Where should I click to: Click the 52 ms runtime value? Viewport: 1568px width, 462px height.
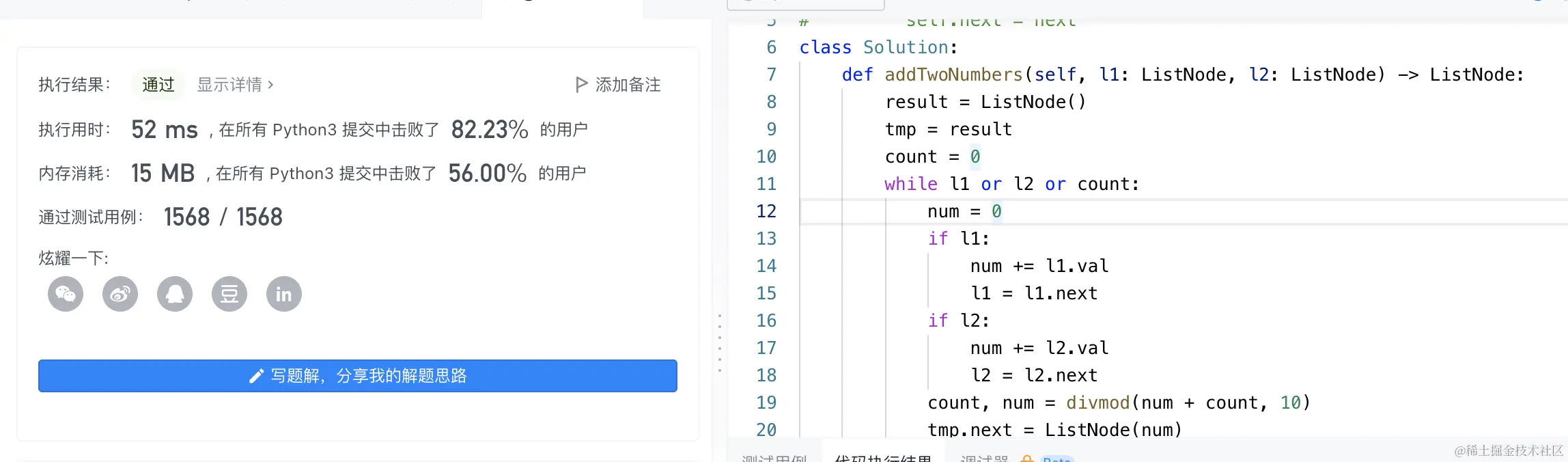pyautogui.click(x=165, y=129)
